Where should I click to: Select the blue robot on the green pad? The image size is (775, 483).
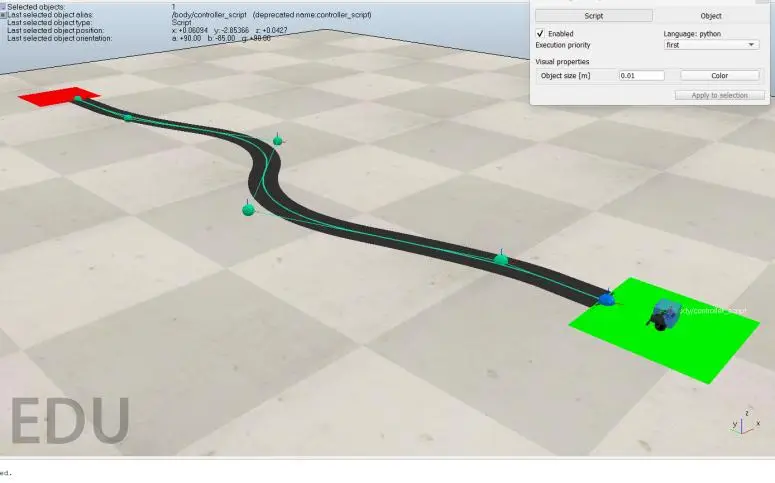[x=664, y=314]
